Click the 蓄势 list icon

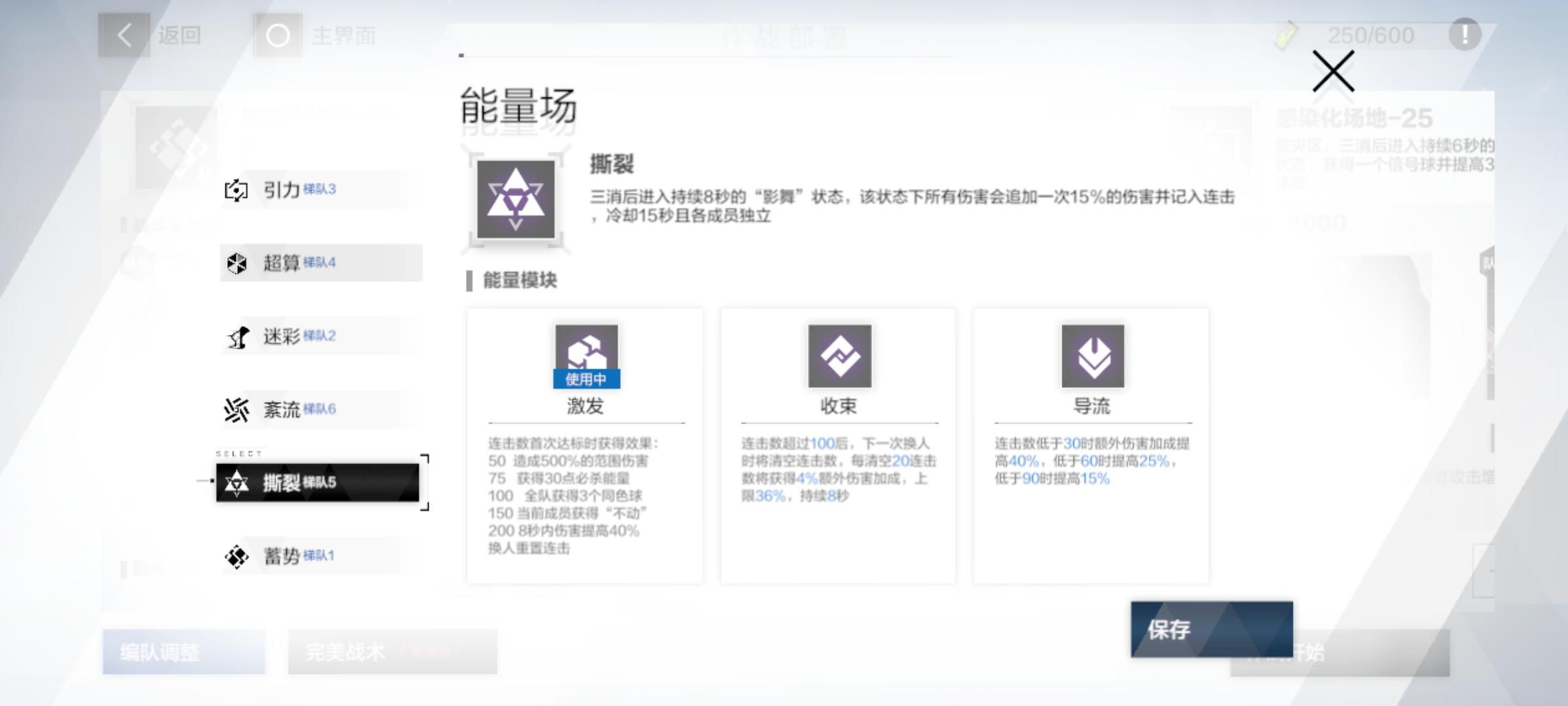coord(237,557)
